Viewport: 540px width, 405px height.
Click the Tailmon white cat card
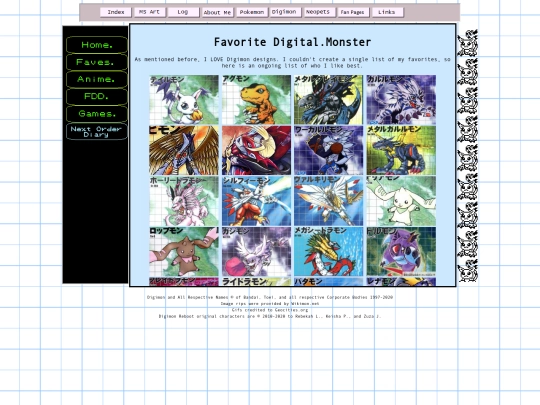(x=184, y=100)
